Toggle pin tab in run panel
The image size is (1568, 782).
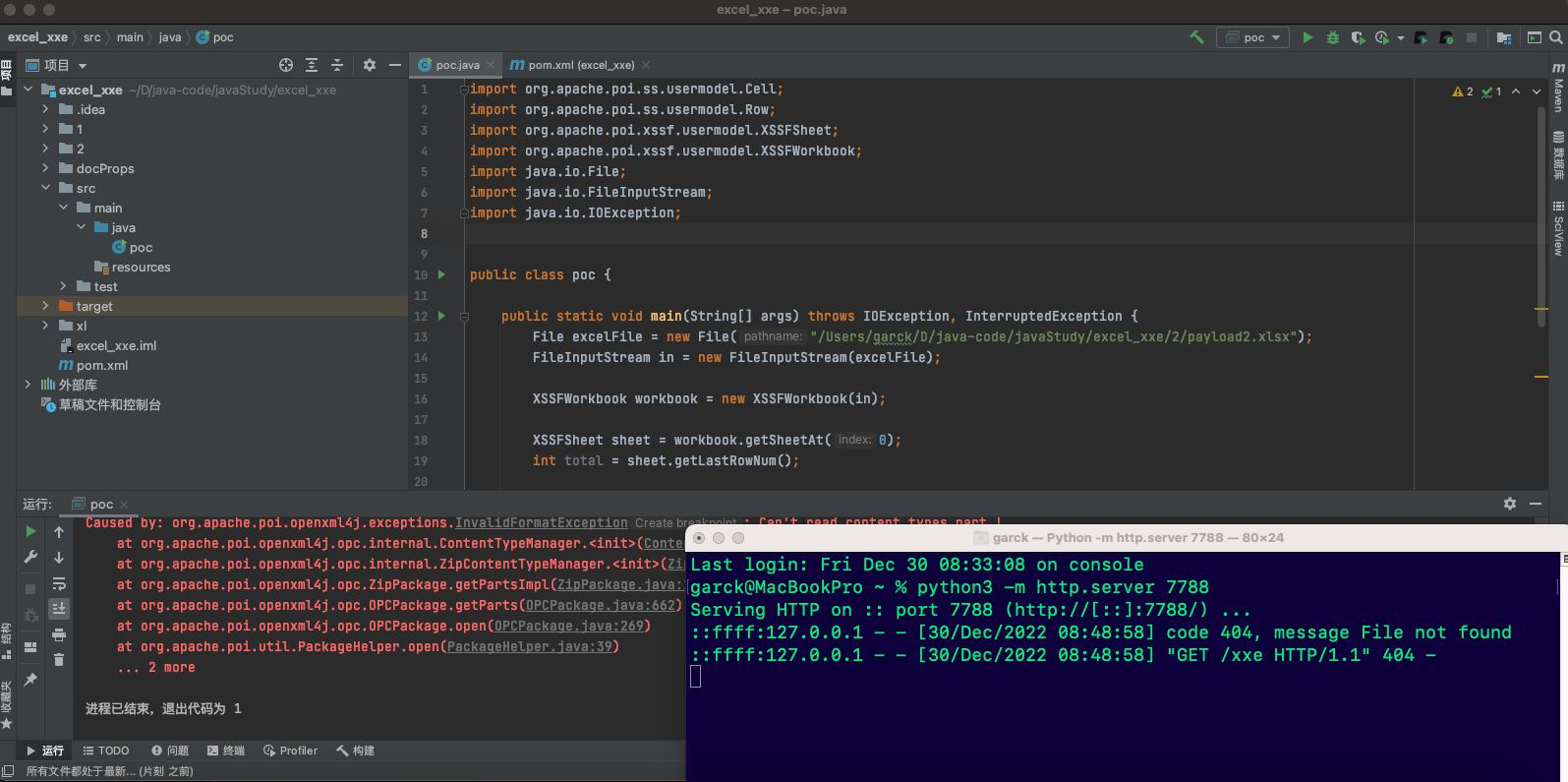point(30,680)
